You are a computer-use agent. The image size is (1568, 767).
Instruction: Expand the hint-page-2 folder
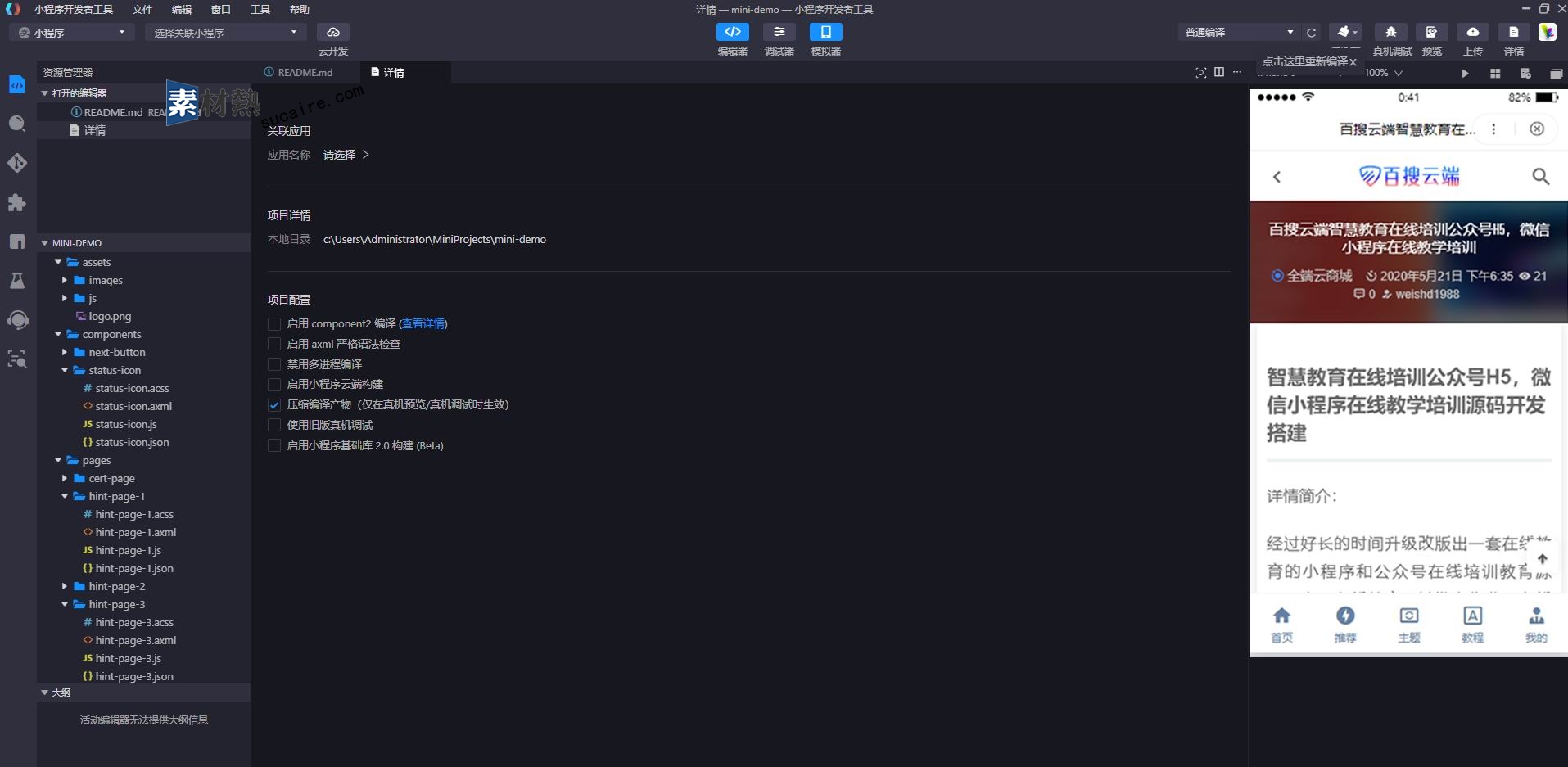pos(65,586)
